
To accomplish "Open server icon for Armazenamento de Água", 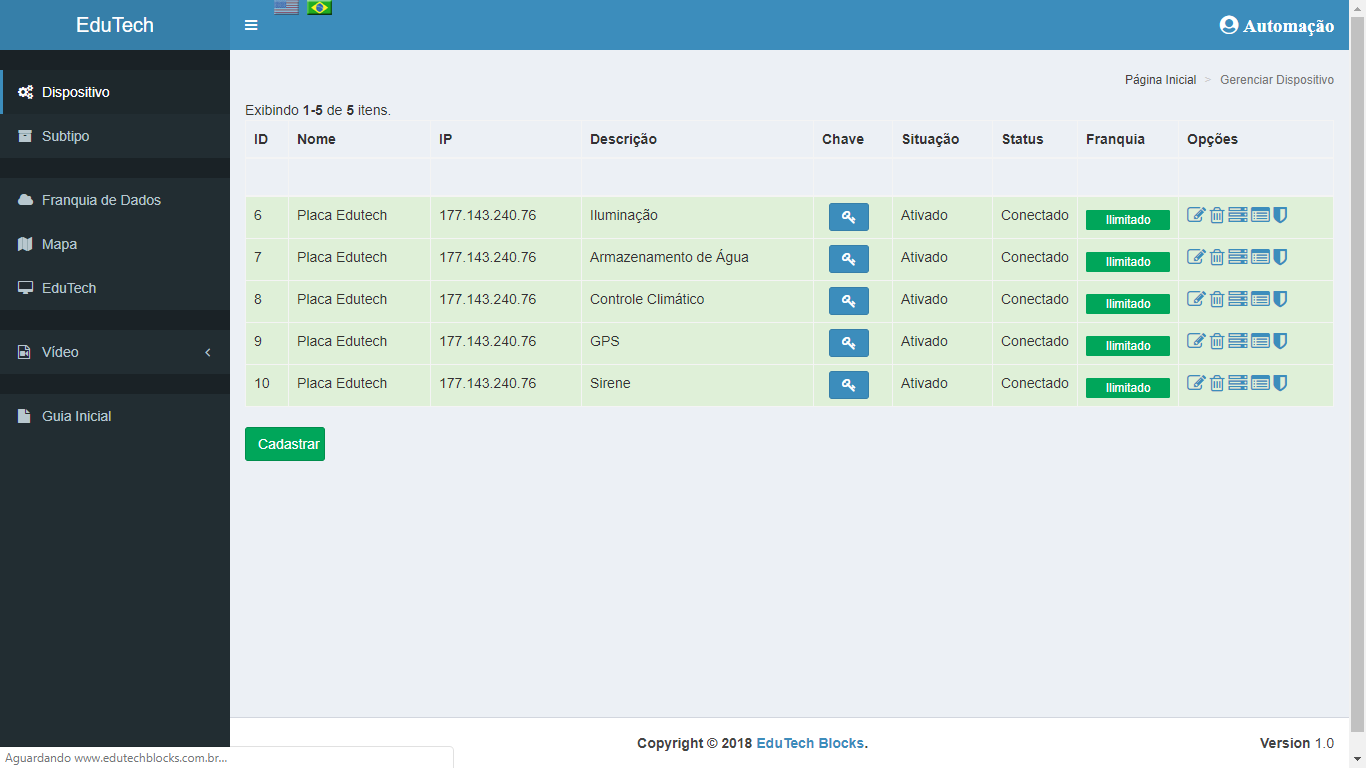I will click(1238, 257).
